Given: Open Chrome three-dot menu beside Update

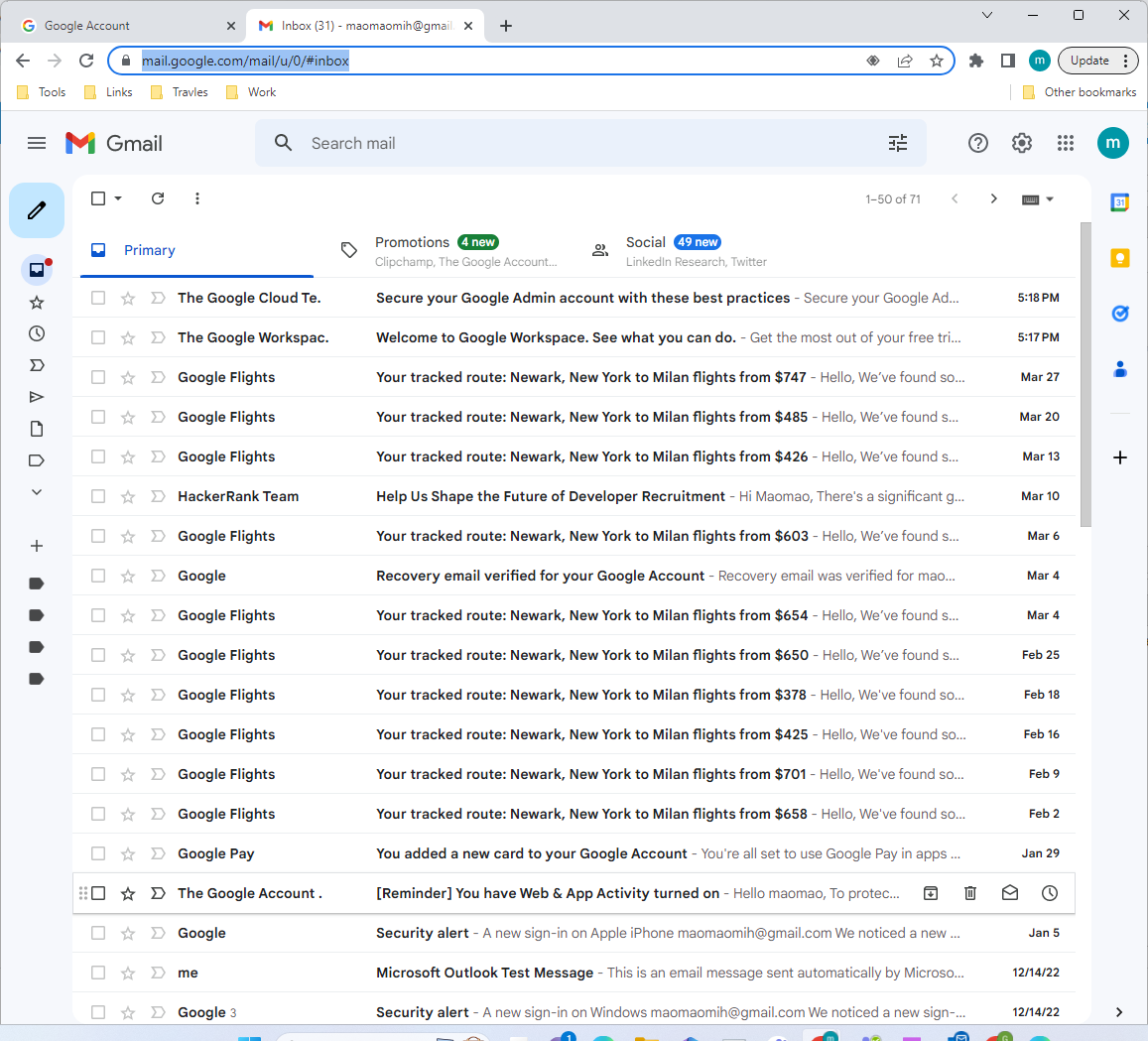Looking at the screenshot, I should (1125, 61).
